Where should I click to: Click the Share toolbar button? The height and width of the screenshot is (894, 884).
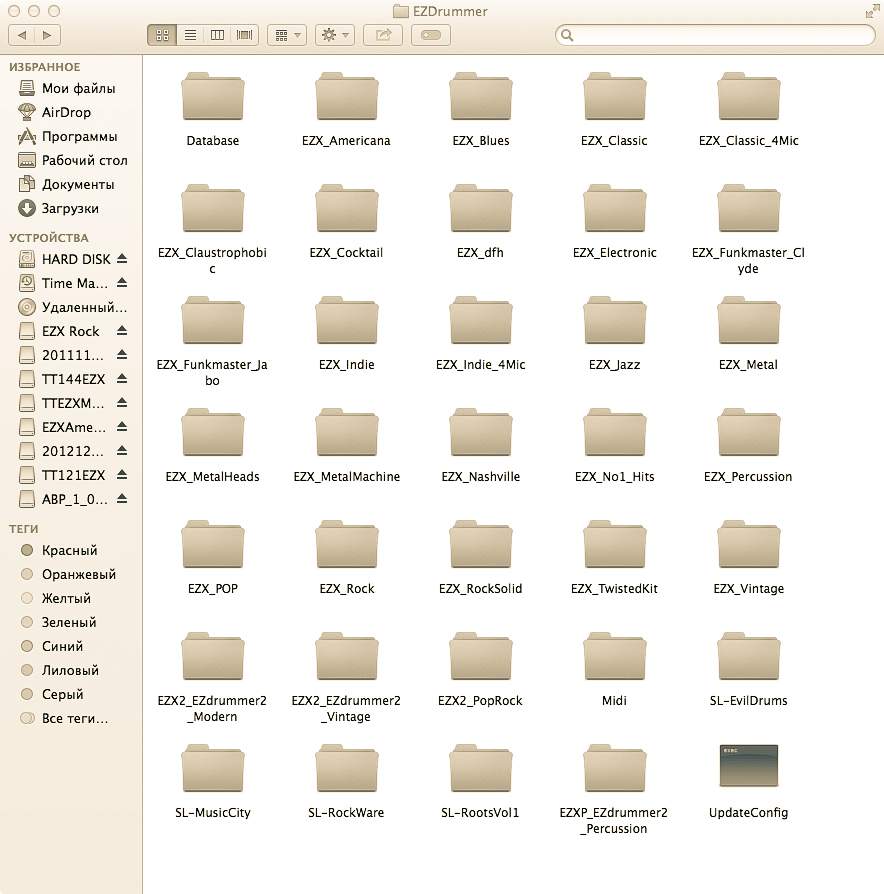(x=383, y=35)
